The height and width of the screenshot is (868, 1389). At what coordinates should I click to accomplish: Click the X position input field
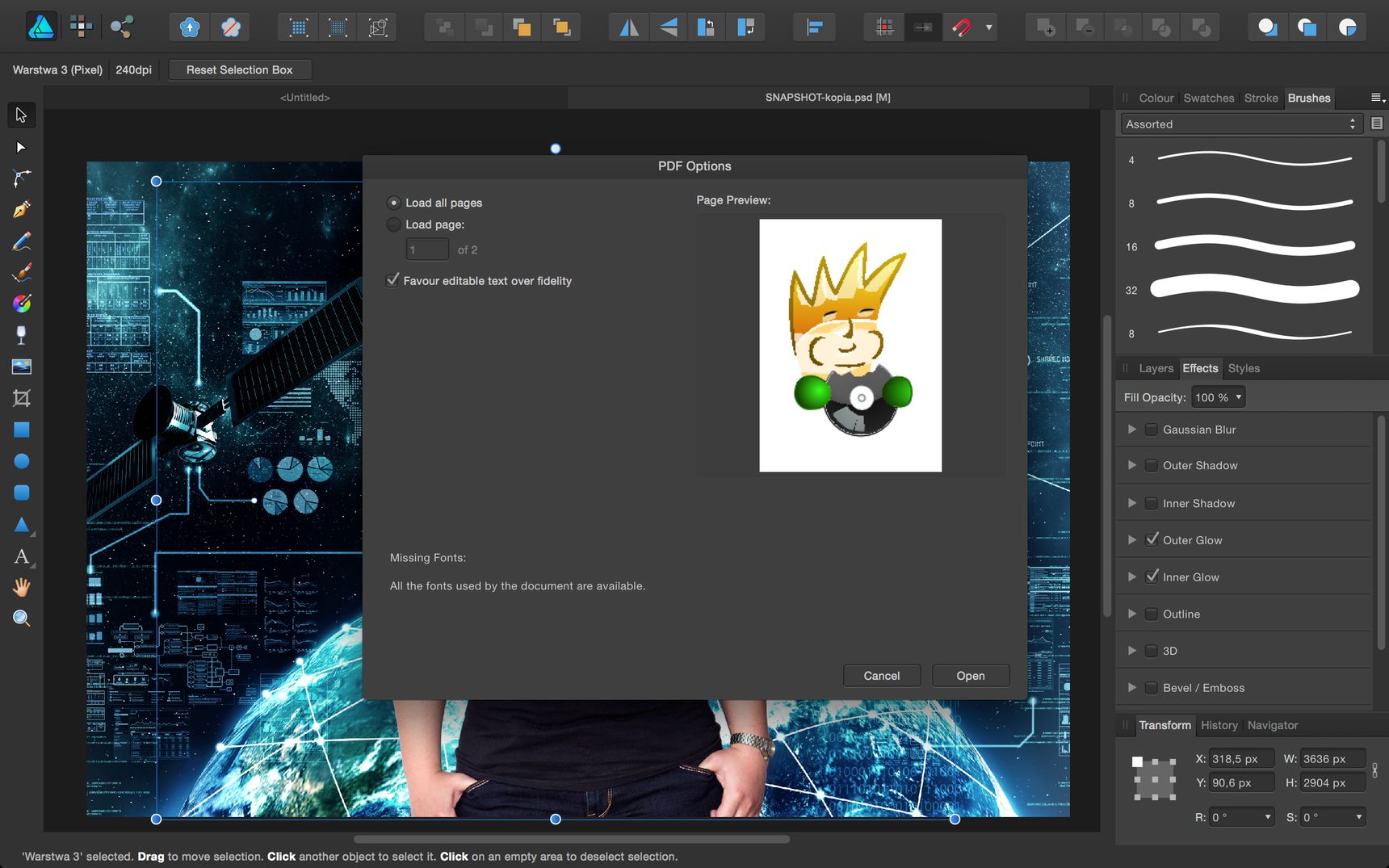pos(1241,759)
